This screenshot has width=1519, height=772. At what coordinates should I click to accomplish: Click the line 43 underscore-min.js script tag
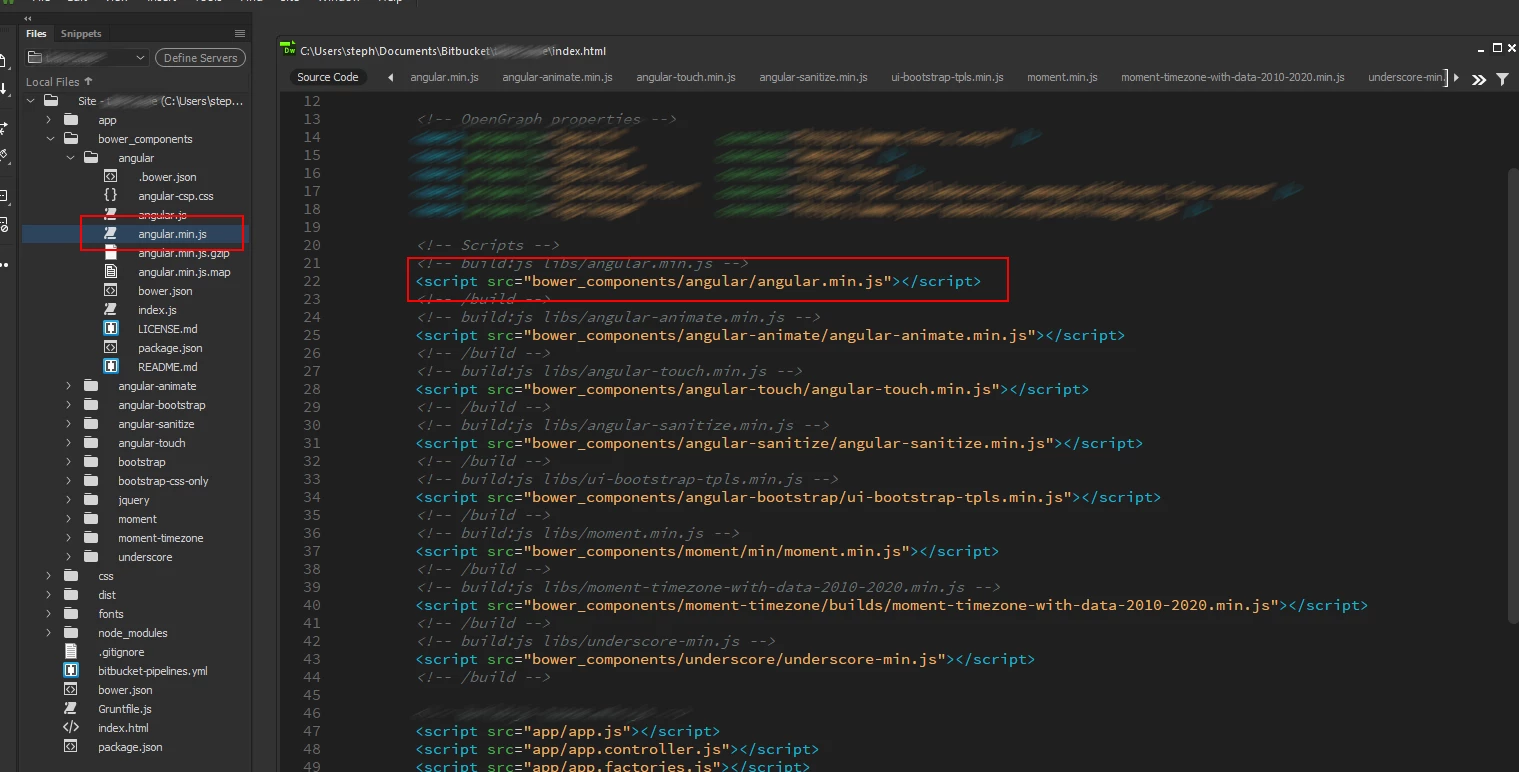[725, 659]
